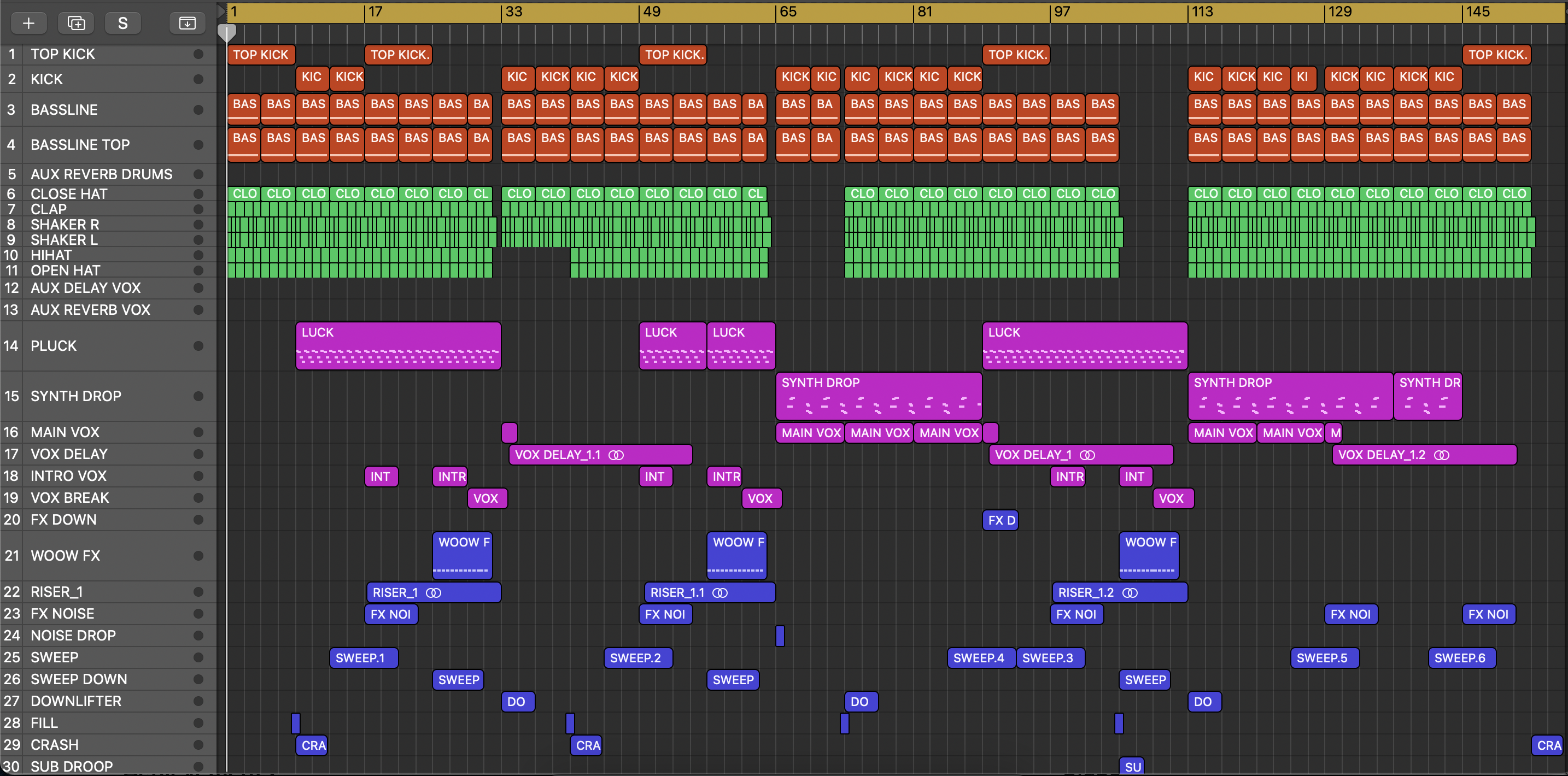The width and height of the screenshot is (1568, 776).
Task: Click the playhead handle at bar 1
Action: [226, 32]
